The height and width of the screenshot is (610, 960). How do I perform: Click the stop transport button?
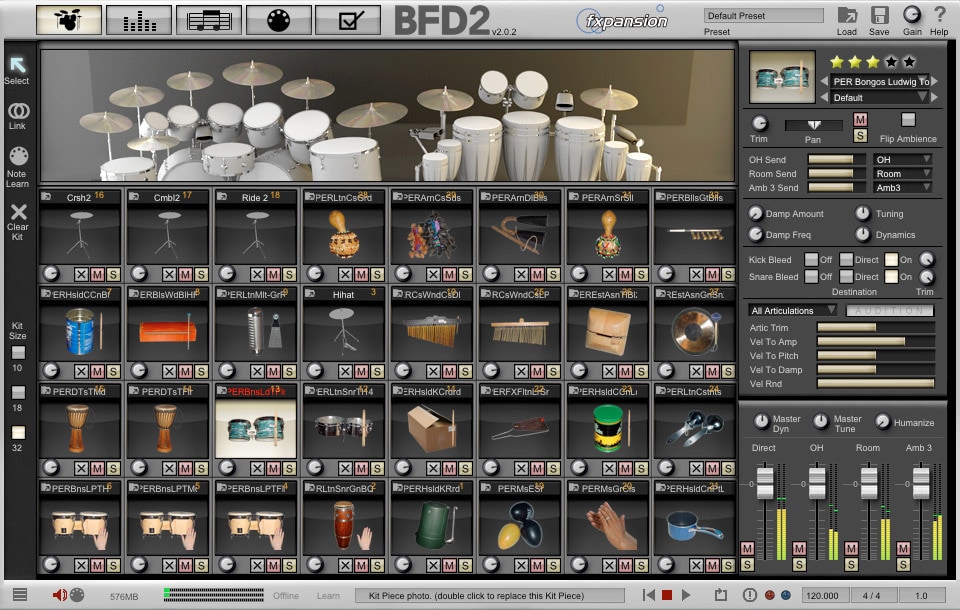[x=667, y=595]
